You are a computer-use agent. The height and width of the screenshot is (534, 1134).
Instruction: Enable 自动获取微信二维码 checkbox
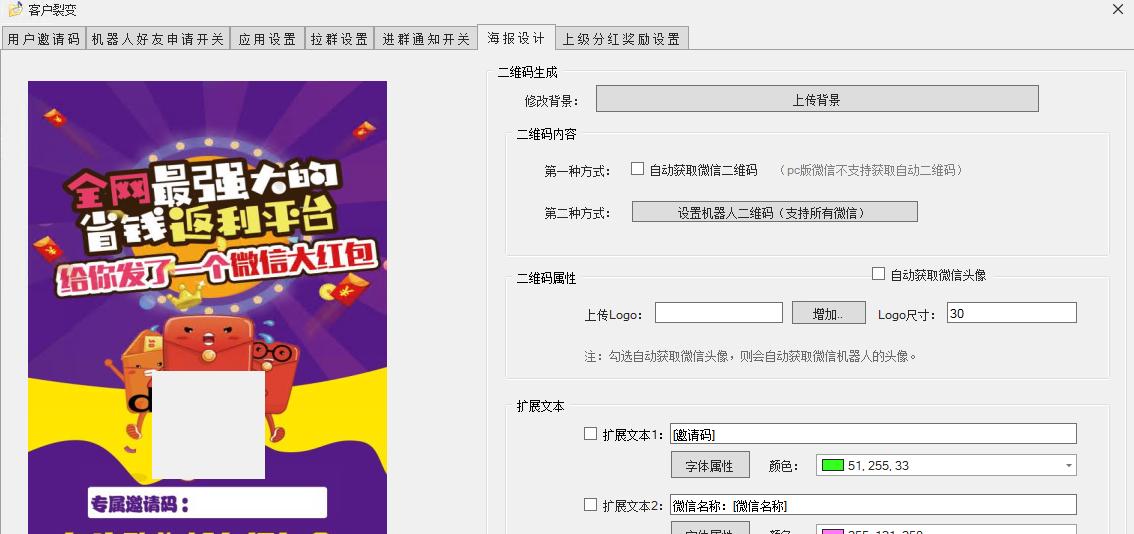coord(637,169)
